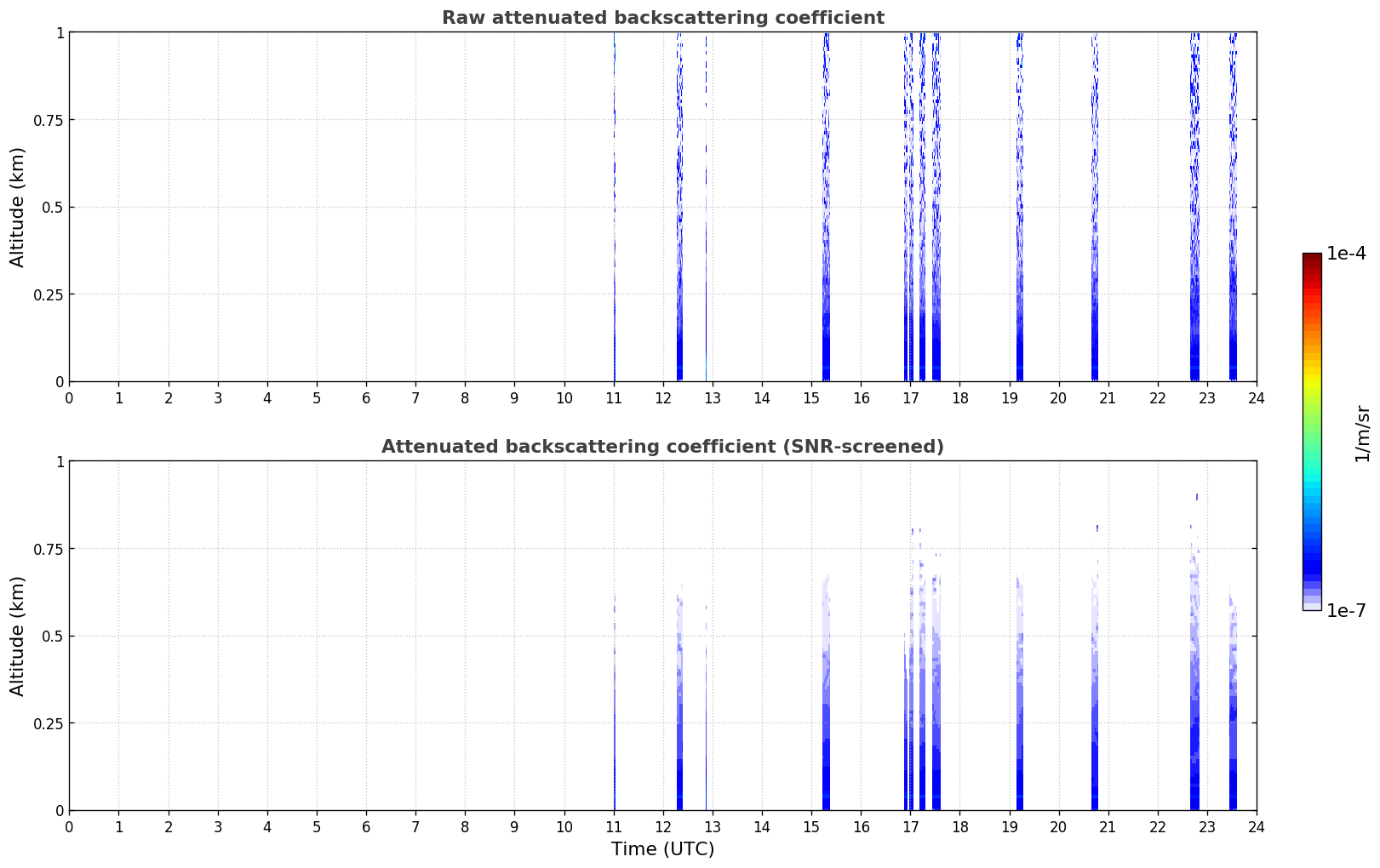Click the '1/m/sr' colorbar unit label
This screenshot has width=1380, height=868.
click(1362, 433)
